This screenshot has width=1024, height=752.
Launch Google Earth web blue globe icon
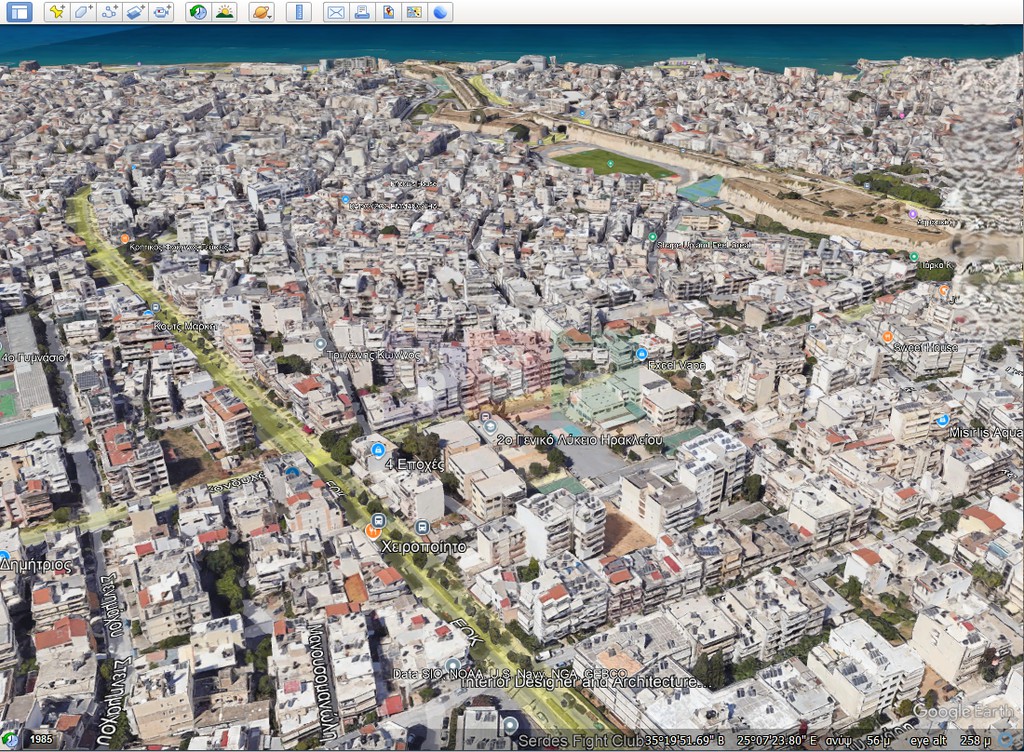(440, 12)
